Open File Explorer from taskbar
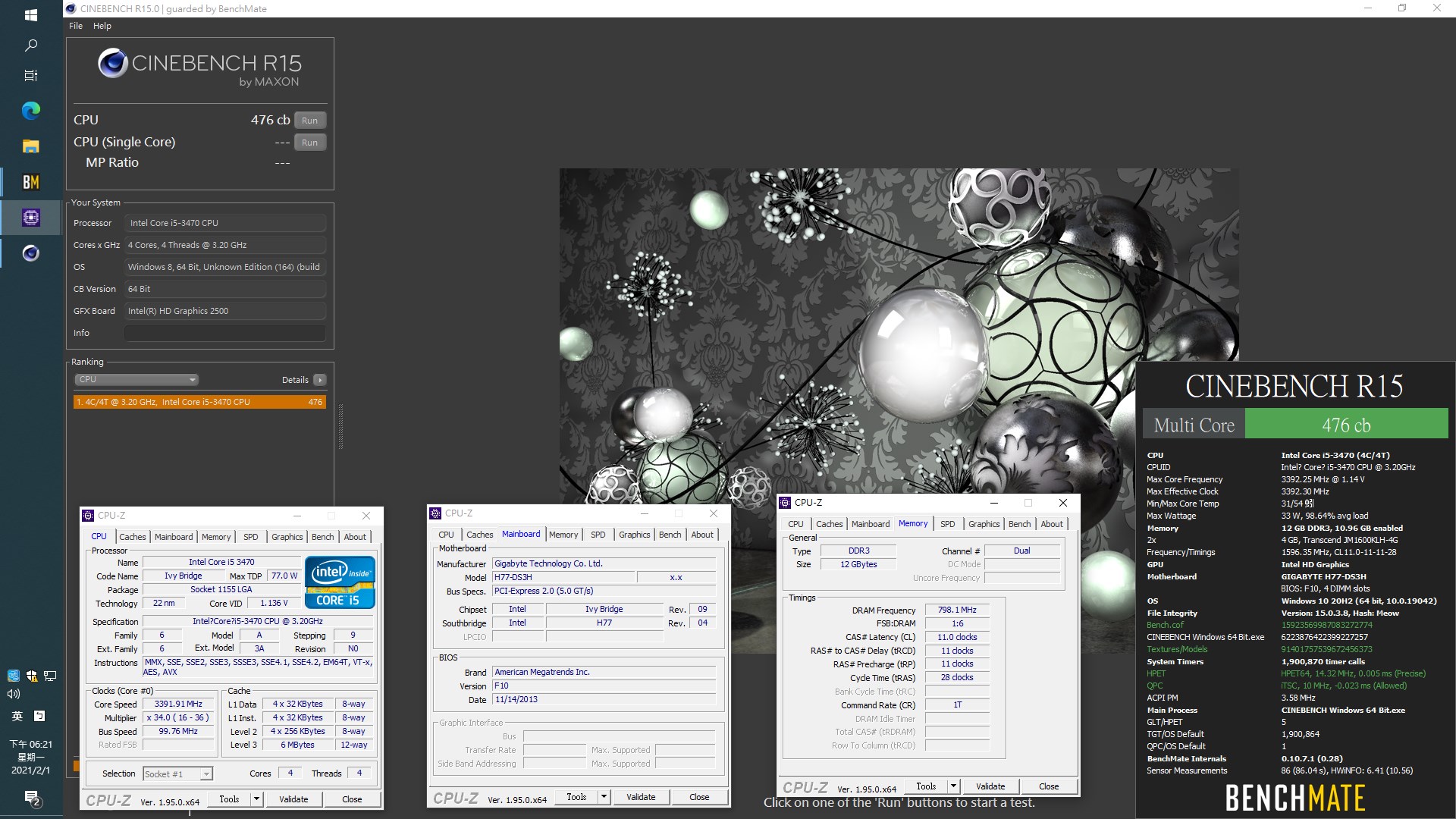The width and height of the screenshot is (1456, 819). (x=31, y=146)
